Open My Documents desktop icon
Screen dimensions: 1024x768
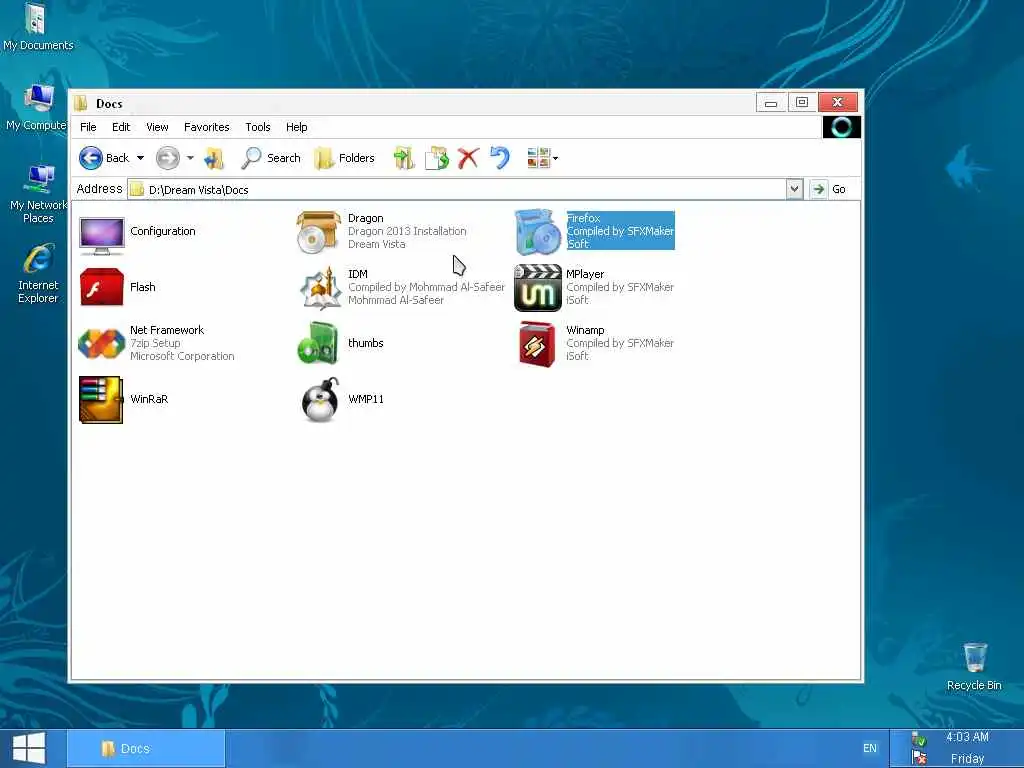[37, 26]
